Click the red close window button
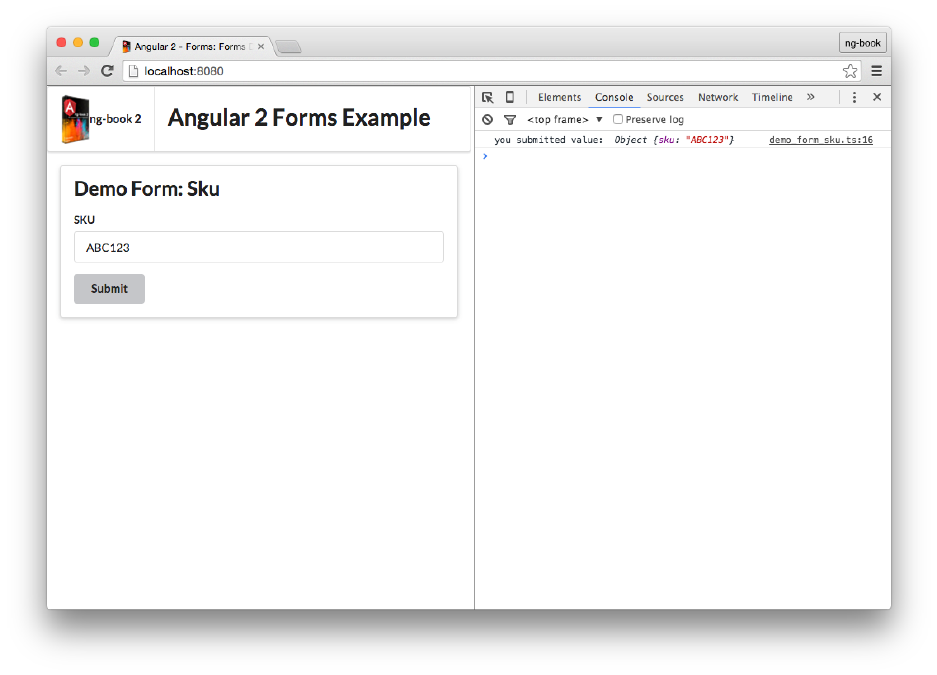The height and width of the screenshot is (675, 937). 61,42
